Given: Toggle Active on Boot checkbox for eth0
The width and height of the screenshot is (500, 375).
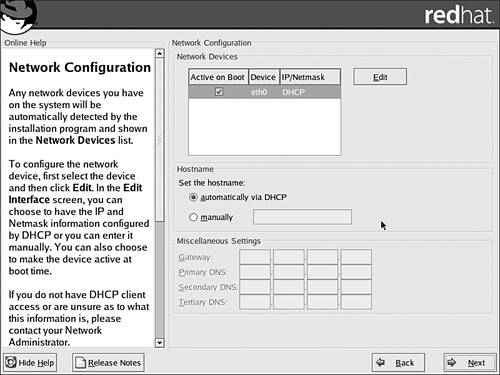Looking at the screenshot, I should [x=219, y=91].
